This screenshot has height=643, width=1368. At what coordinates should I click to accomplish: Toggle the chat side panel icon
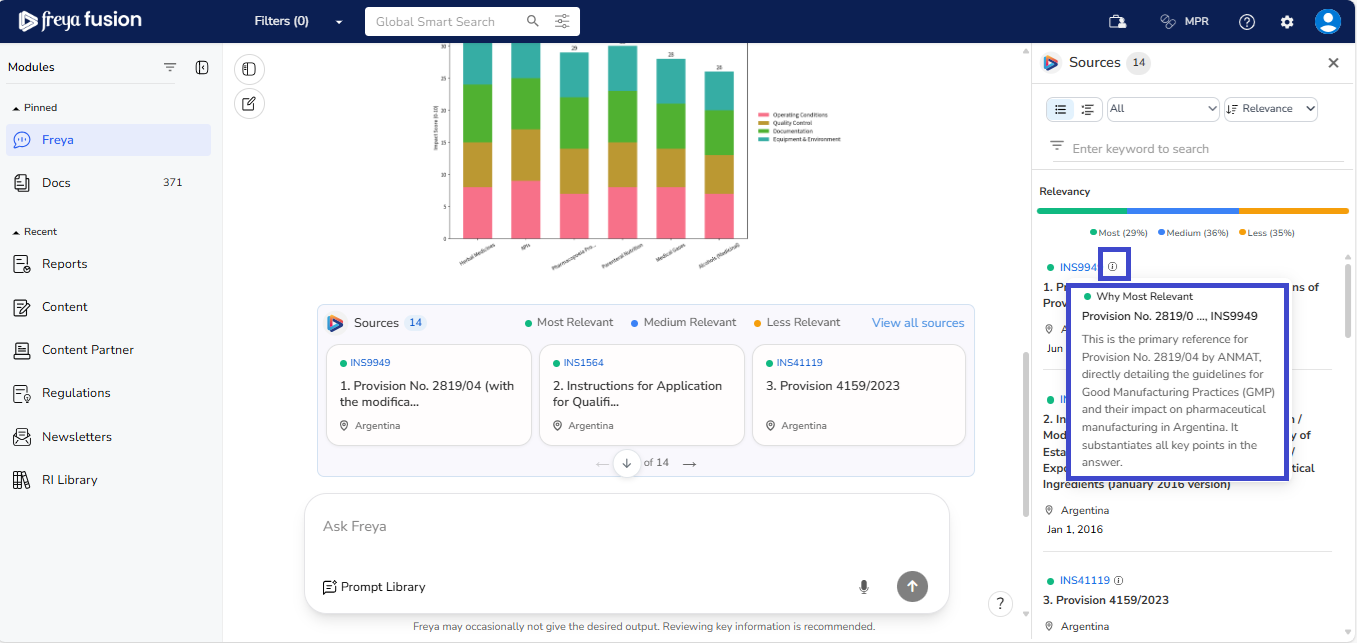pos(249,69)
